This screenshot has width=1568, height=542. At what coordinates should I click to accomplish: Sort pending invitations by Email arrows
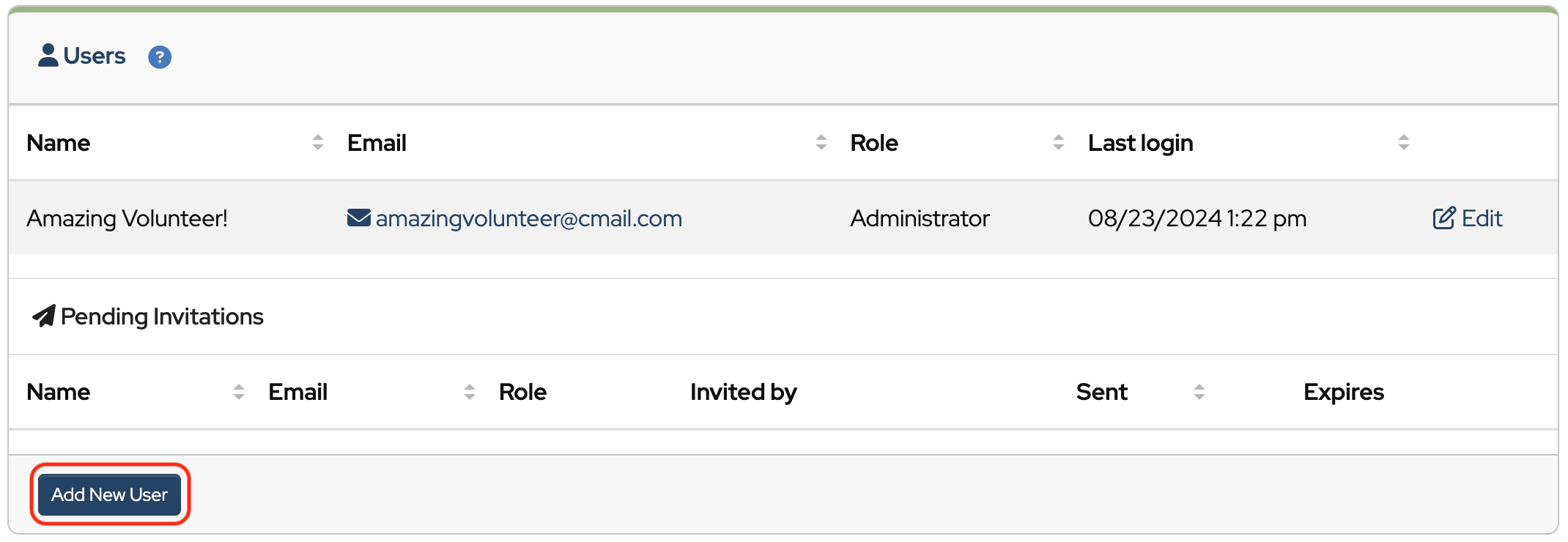pos(469,392)
